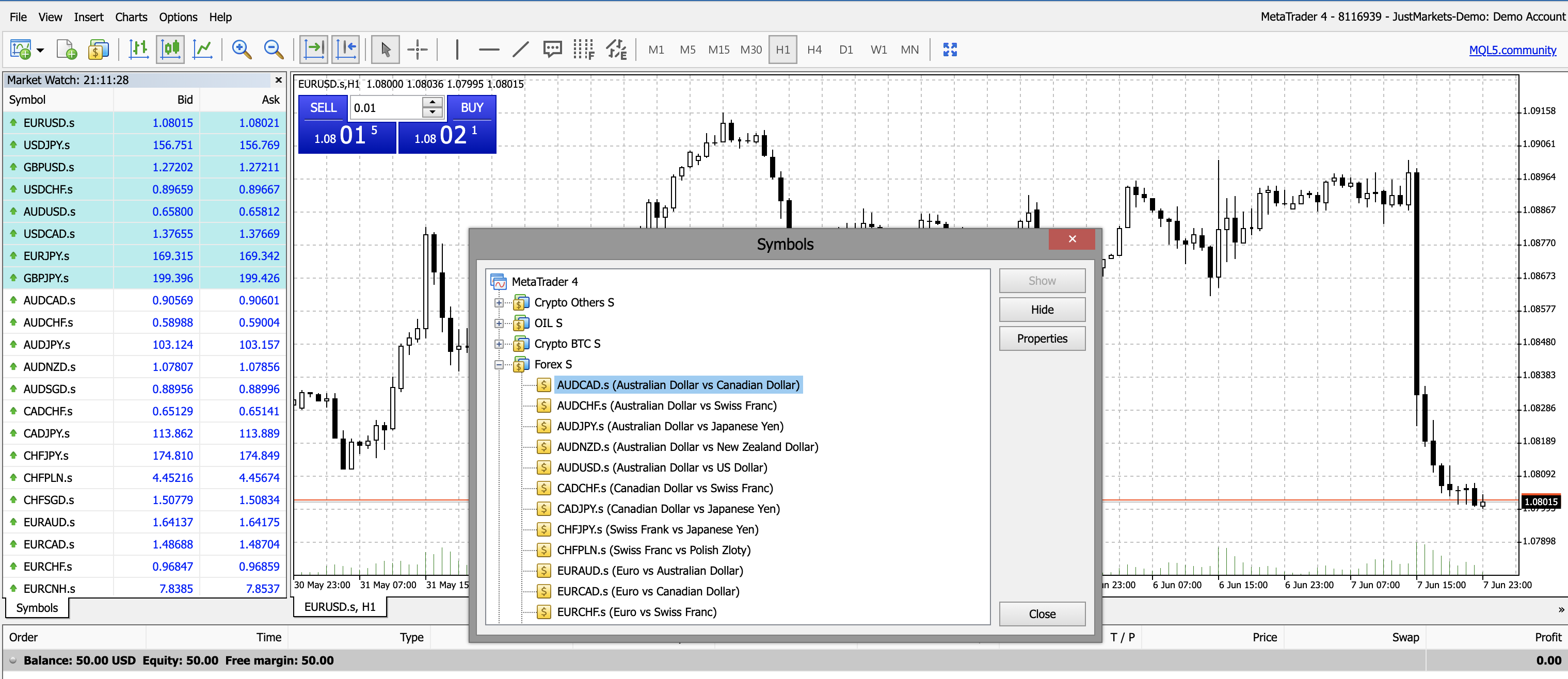The height and width of the screenshot is (679, 1568).
Task: Select the H4 timeframe
Action: pyautogui.click(x=814, y=50)
